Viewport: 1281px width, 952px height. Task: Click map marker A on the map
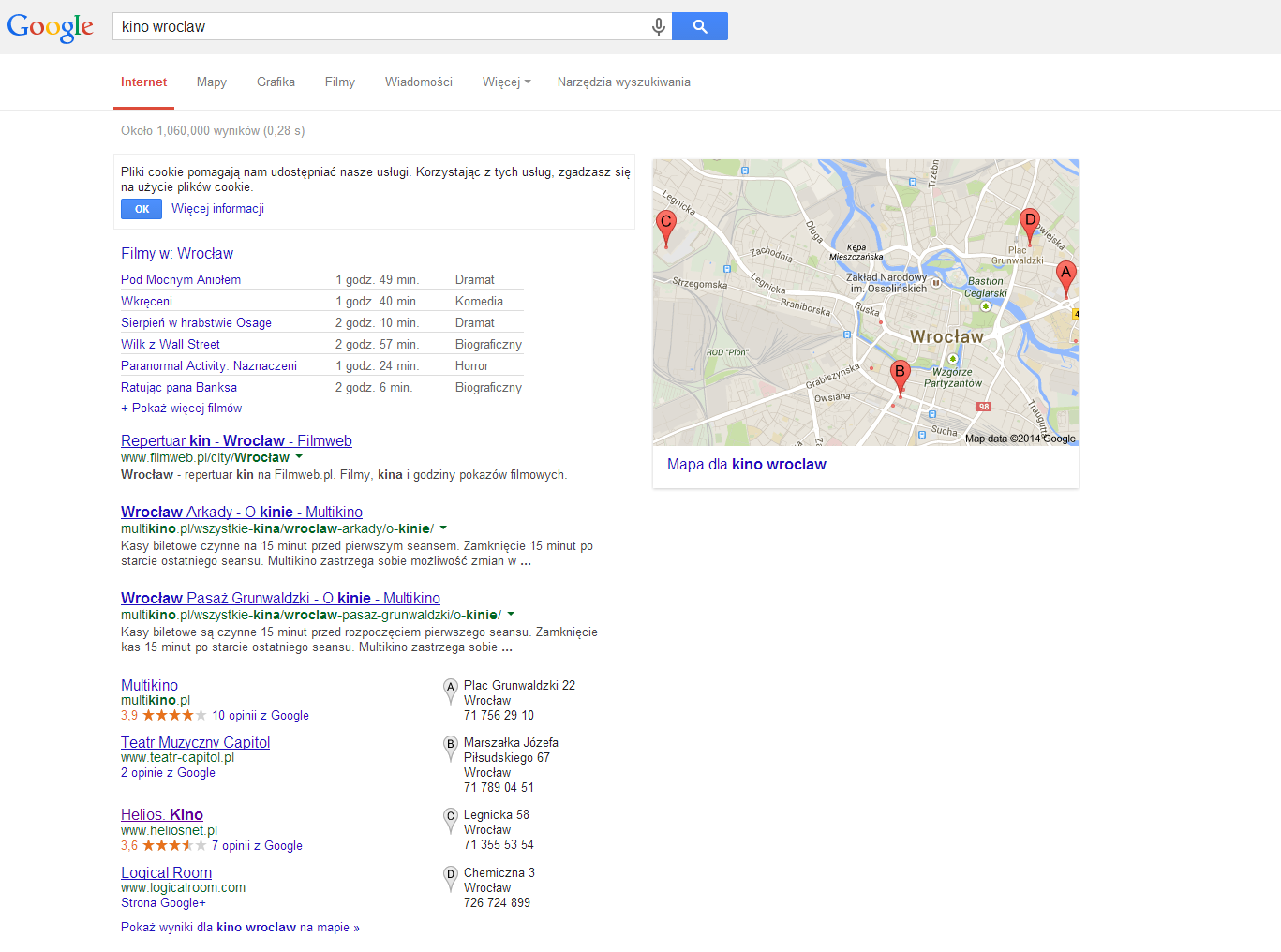pos(1065,279)
